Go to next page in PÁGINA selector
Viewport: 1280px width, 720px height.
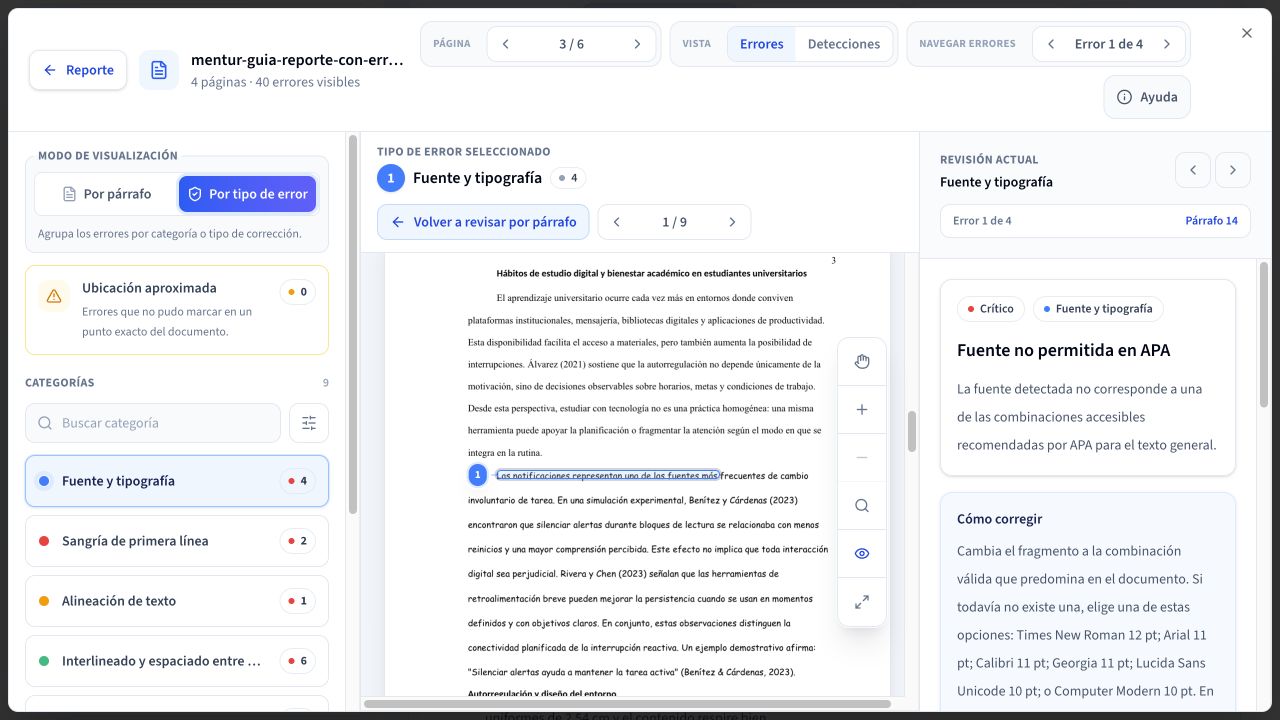(x=637, y=44)
